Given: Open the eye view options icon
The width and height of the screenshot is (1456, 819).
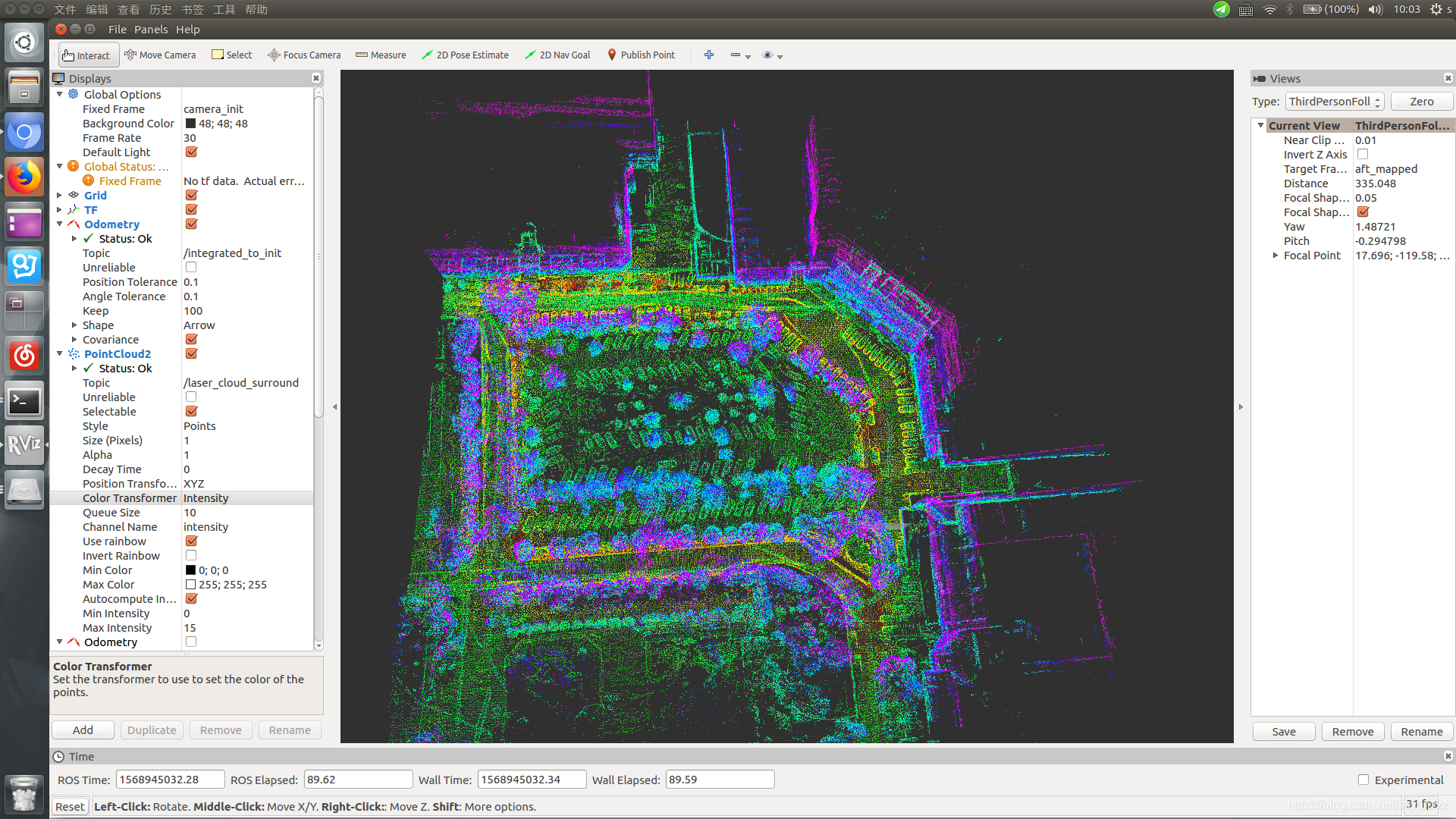Looking at the screenshot, I should (x=767, y=55).
